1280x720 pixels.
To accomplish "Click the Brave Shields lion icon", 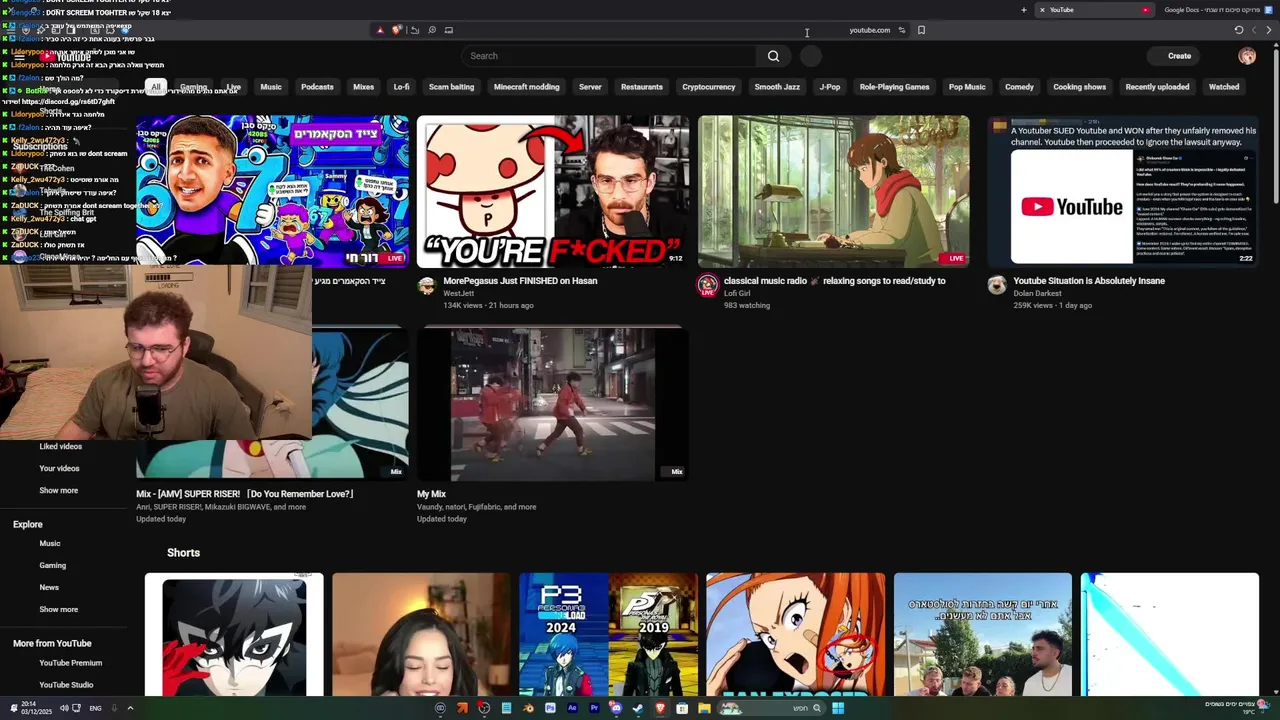I will 396,30.
